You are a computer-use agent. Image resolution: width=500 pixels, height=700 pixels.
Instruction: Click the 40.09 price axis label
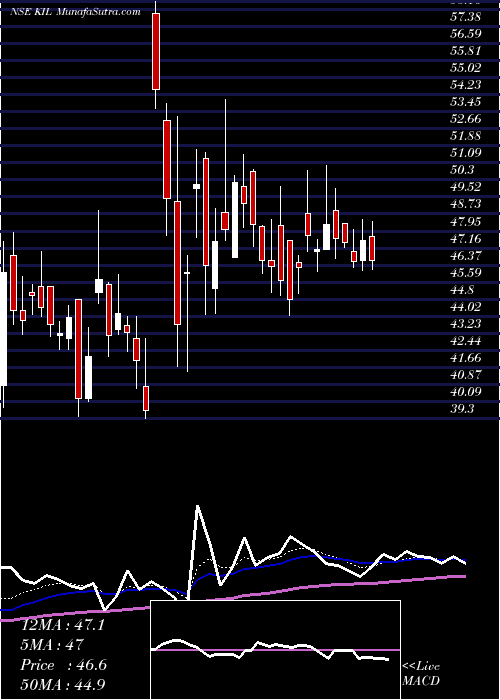(x=466, y=392)
